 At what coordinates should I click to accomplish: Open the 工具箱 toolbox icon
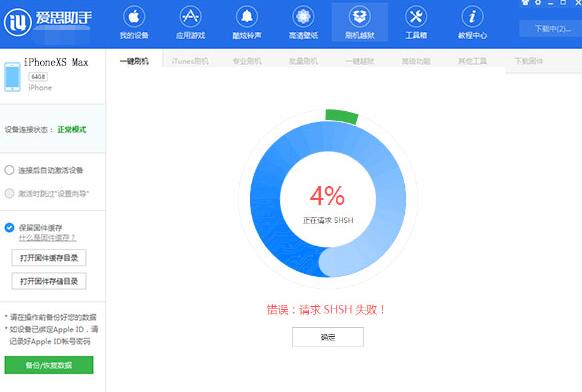coord(416,17)
